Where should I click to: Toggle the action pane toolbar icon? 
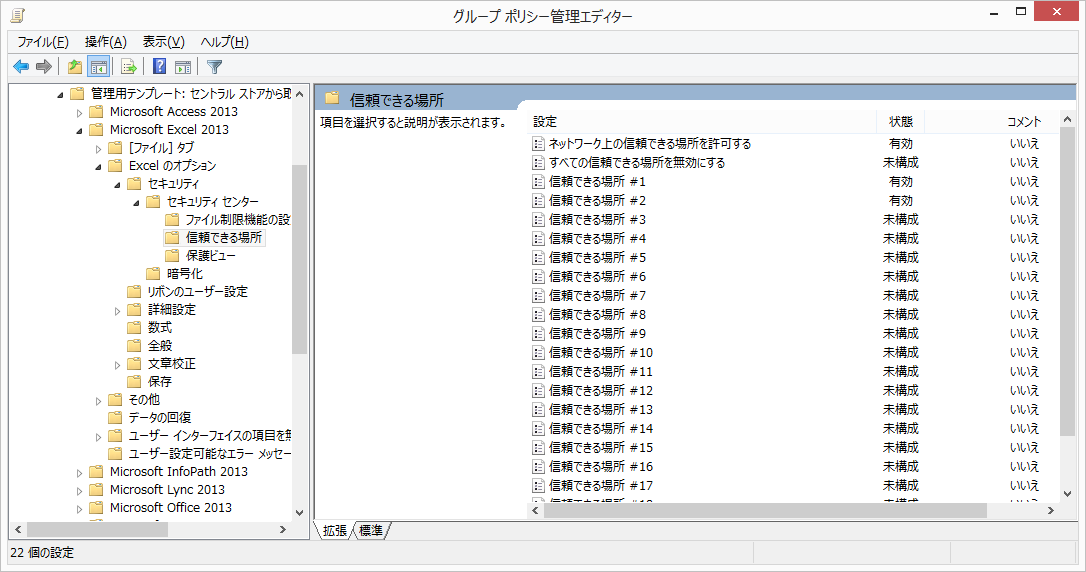pos(183,66)
